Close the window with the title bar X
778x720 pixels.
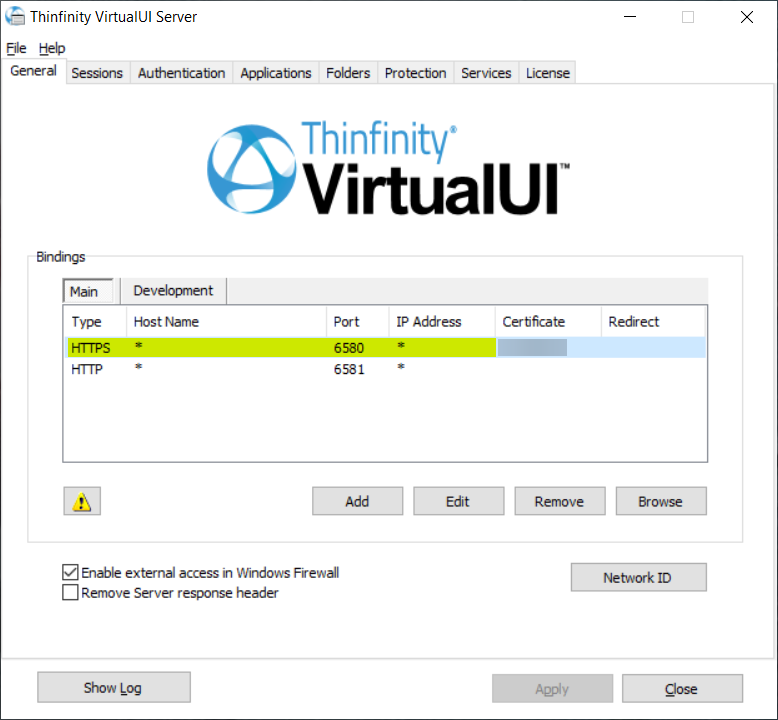click(x=747, y=17)
